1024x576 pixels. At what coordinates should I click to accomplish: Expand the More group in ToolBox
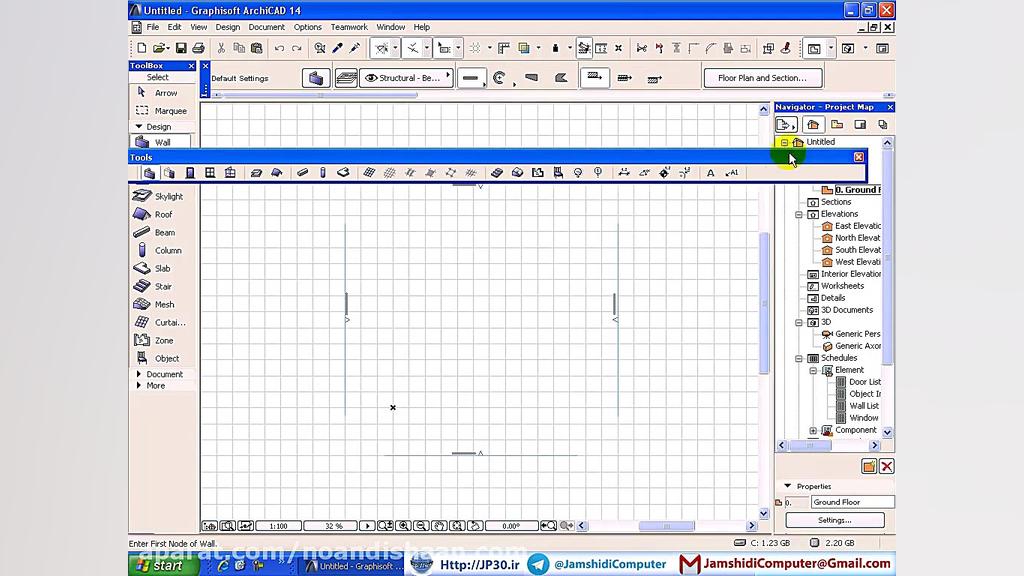(138, 386)
